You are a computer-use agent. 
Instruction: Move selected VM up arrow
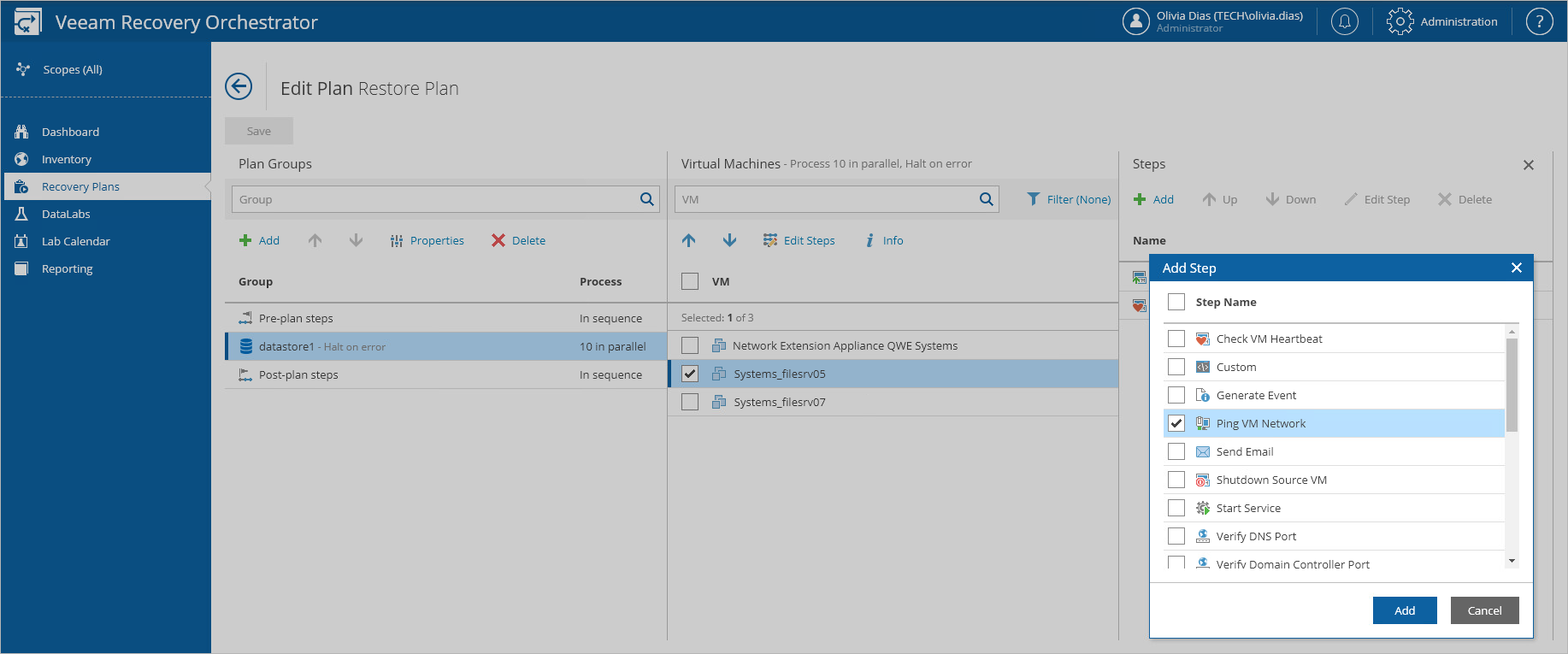(689, 240)
